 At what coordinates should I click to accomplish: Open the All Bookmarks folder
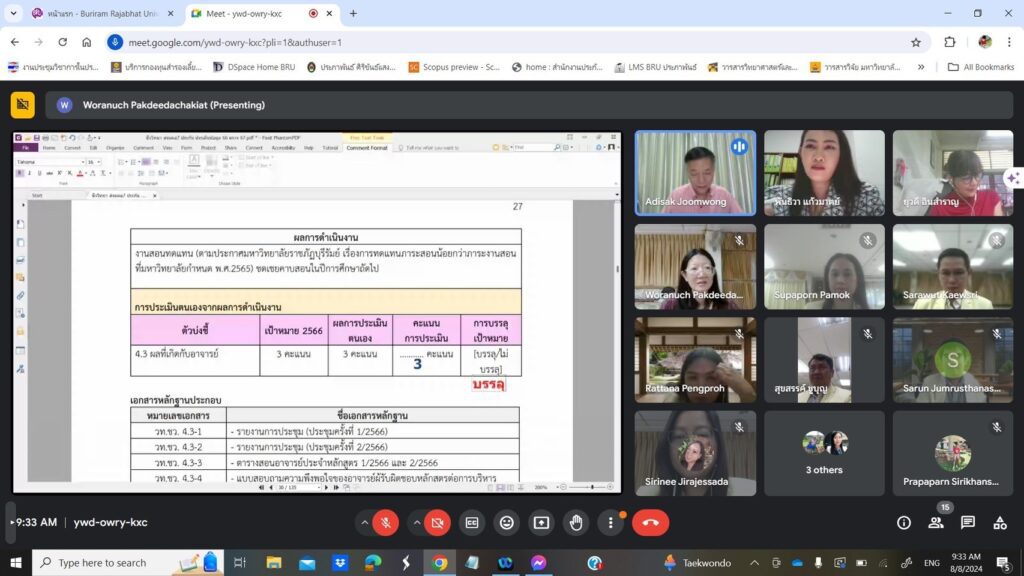pos(981,67)
